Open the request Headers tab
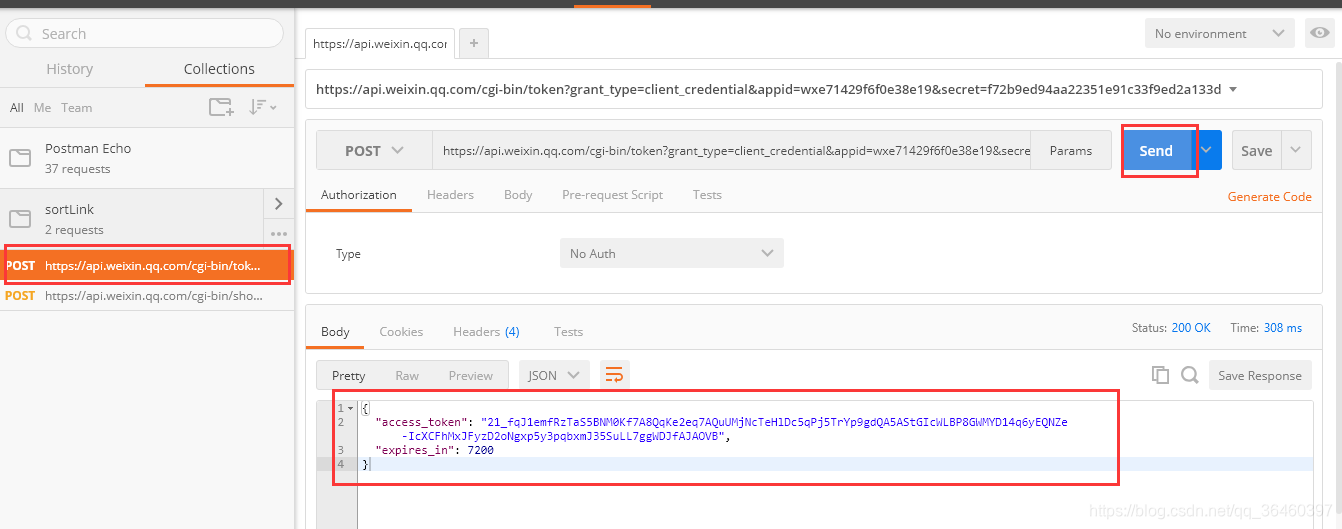The image size is (1342, 529). (x=450, y=195)
